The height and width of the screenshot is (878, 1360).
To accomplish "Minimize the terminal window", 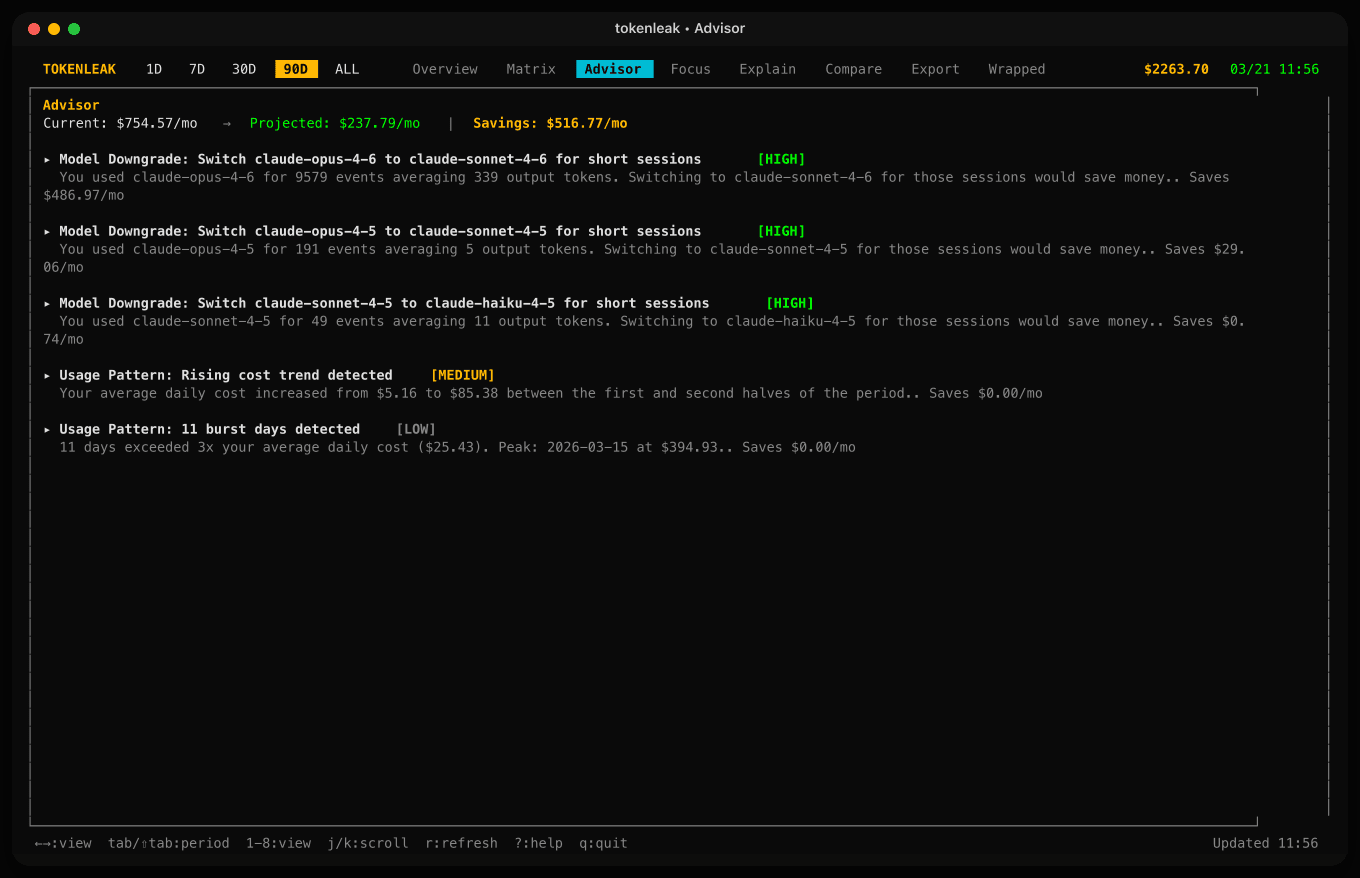I will [54, 29].
